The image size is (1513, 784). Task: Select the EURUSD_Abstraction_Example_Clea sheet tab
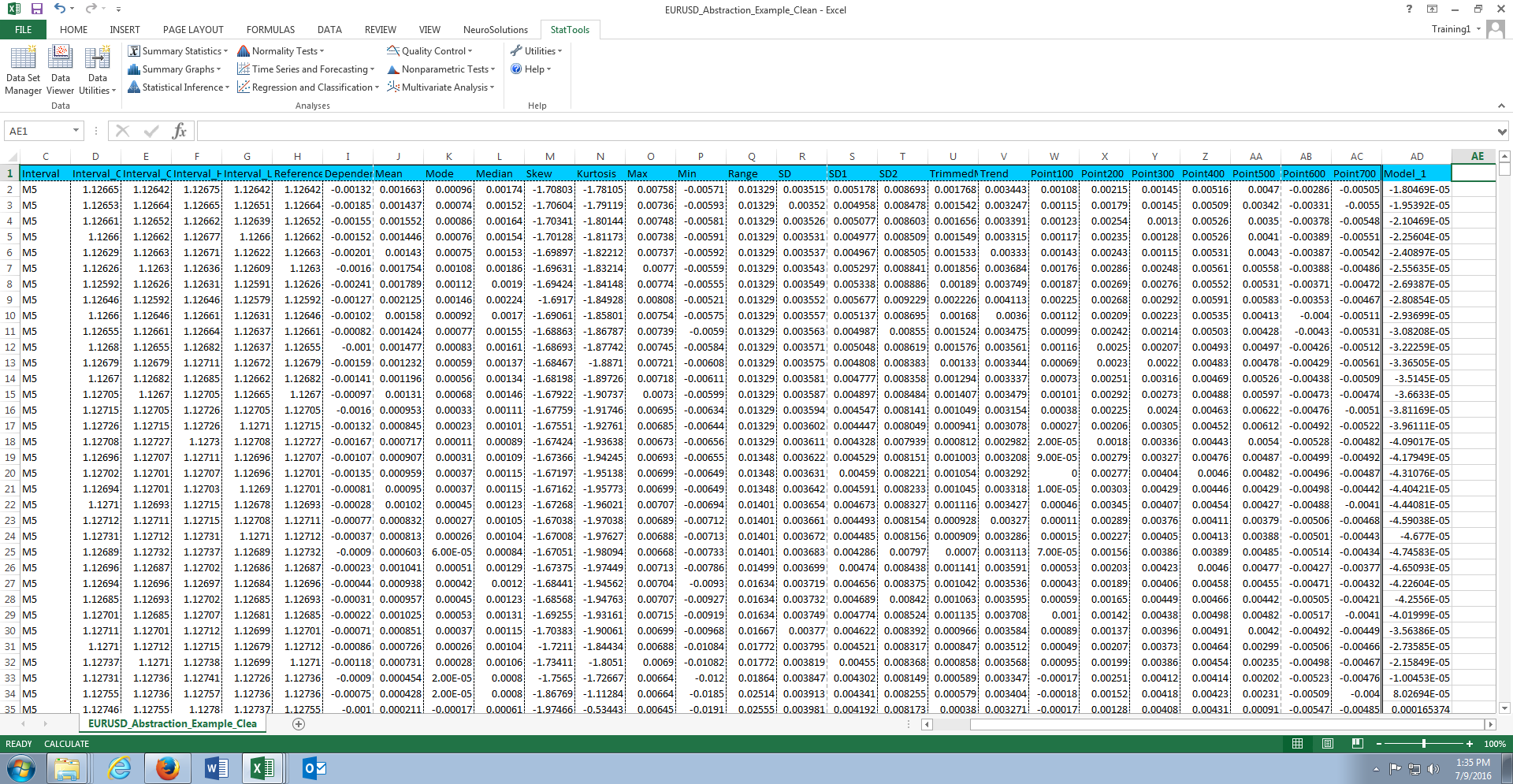[x=173, y=724]
